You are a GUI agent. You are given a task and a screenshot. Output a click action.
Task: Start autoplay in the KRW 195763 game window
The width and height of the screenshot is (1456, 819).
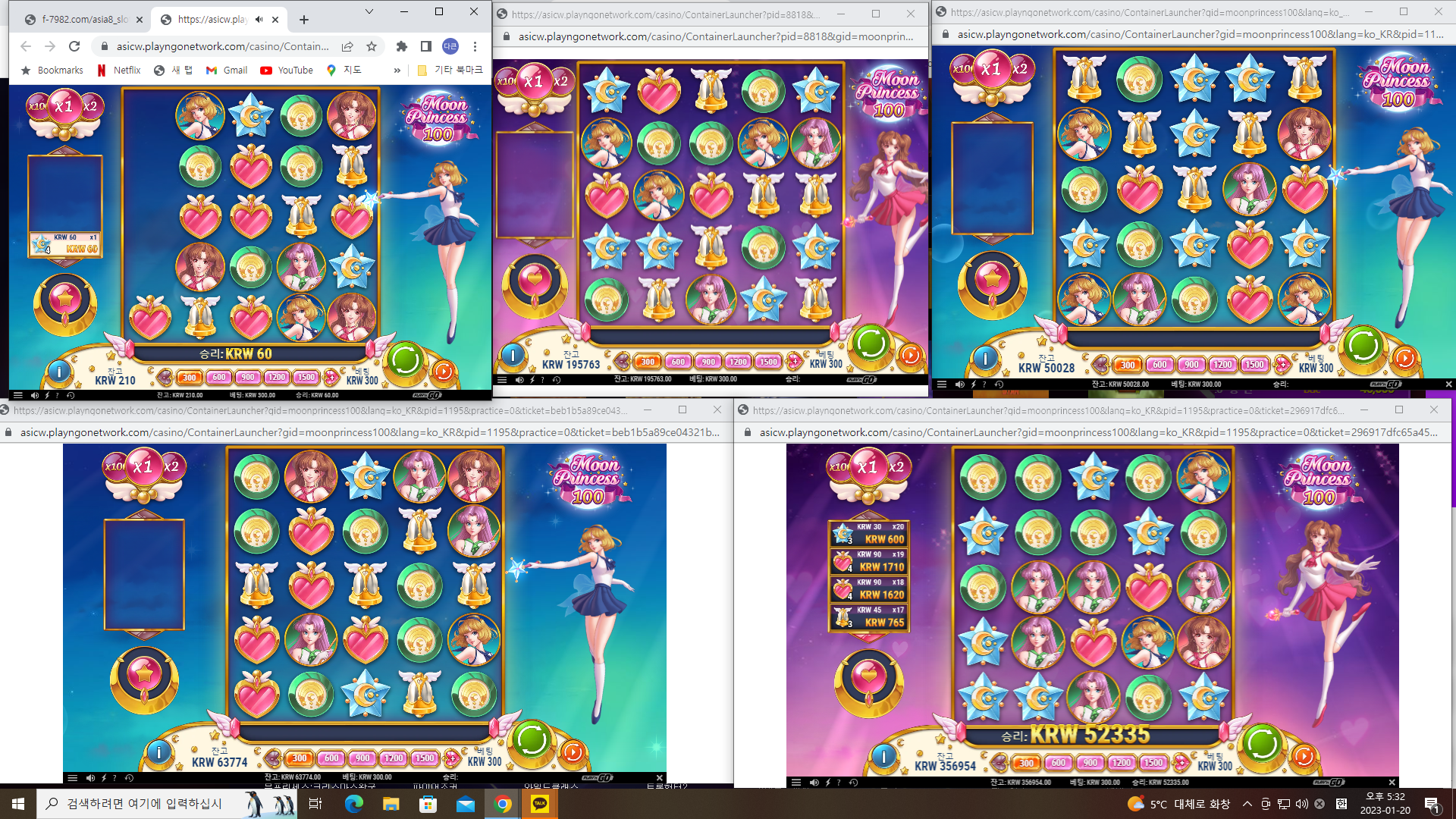coord(911,355)
